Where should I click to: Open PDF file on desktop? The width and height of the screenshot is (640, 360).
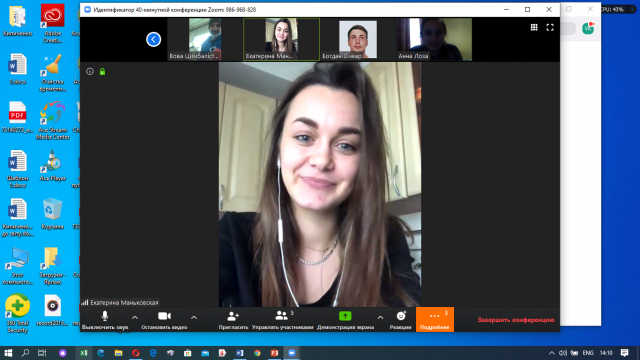(17, 117)
